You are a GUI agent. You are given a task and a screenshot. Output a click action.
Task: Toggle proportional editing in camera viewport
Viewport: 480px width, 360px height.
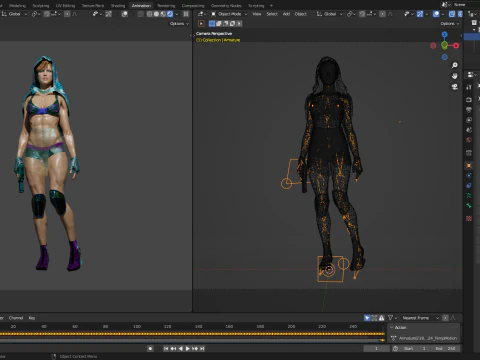click(x=382, y=14)
